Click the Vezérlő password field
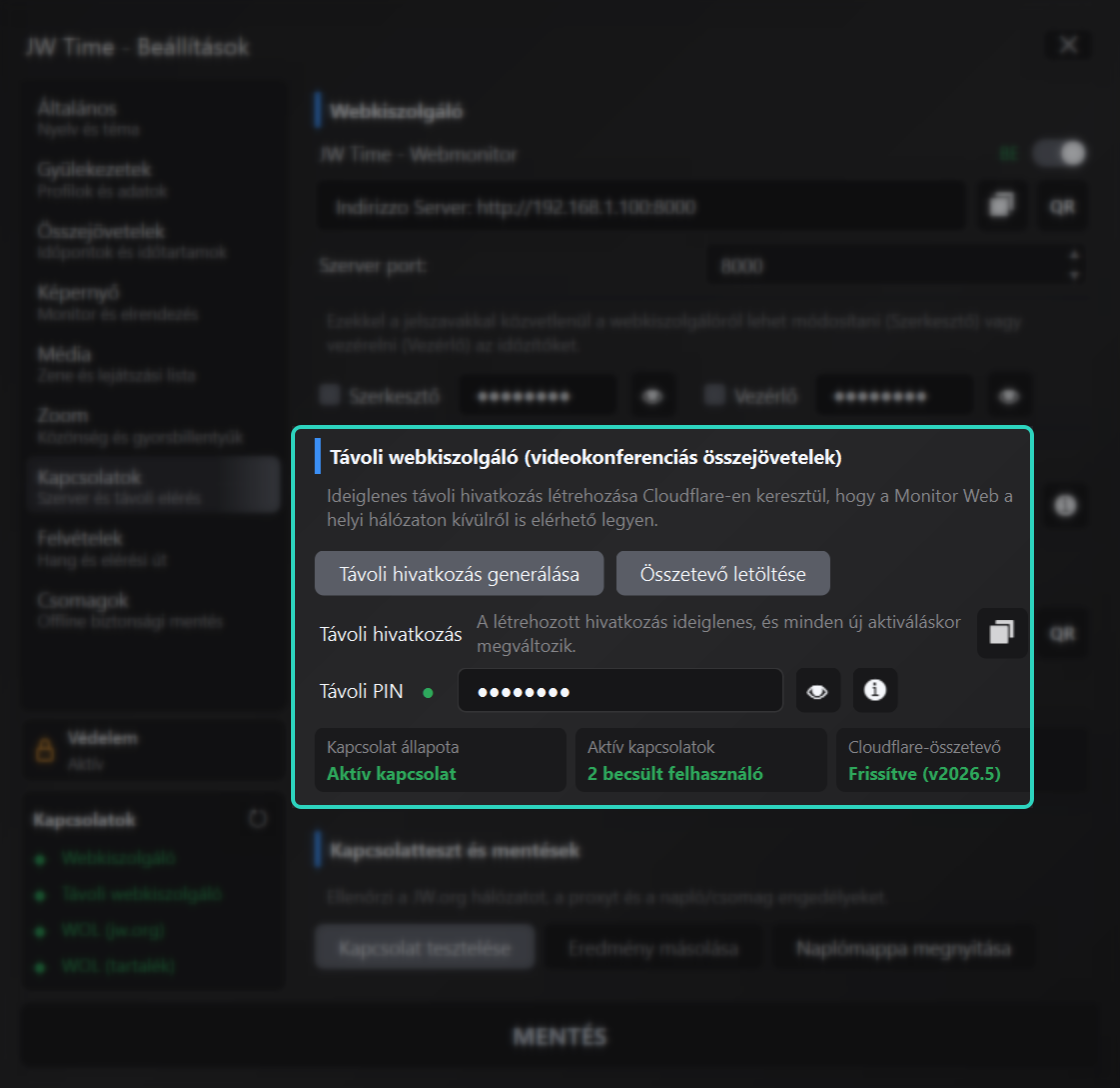 pos(894,396)
